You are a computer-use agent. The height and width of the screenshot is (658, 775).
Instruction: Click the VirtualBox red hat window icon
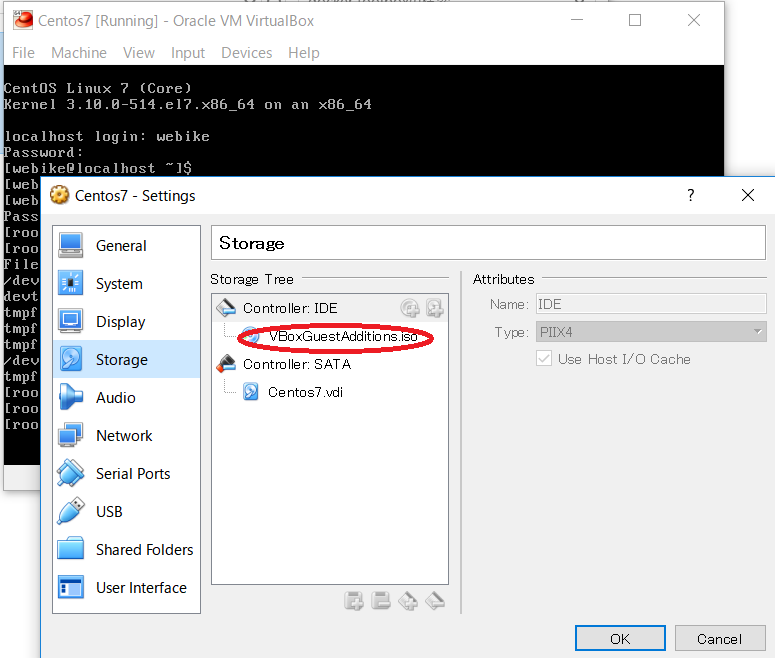click(x=23, y=20)
